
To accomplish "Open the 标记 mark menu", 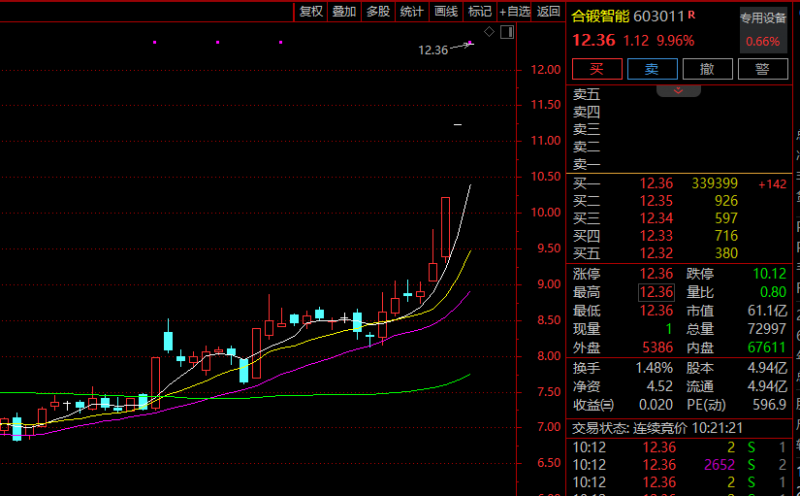I will (480, 11).
